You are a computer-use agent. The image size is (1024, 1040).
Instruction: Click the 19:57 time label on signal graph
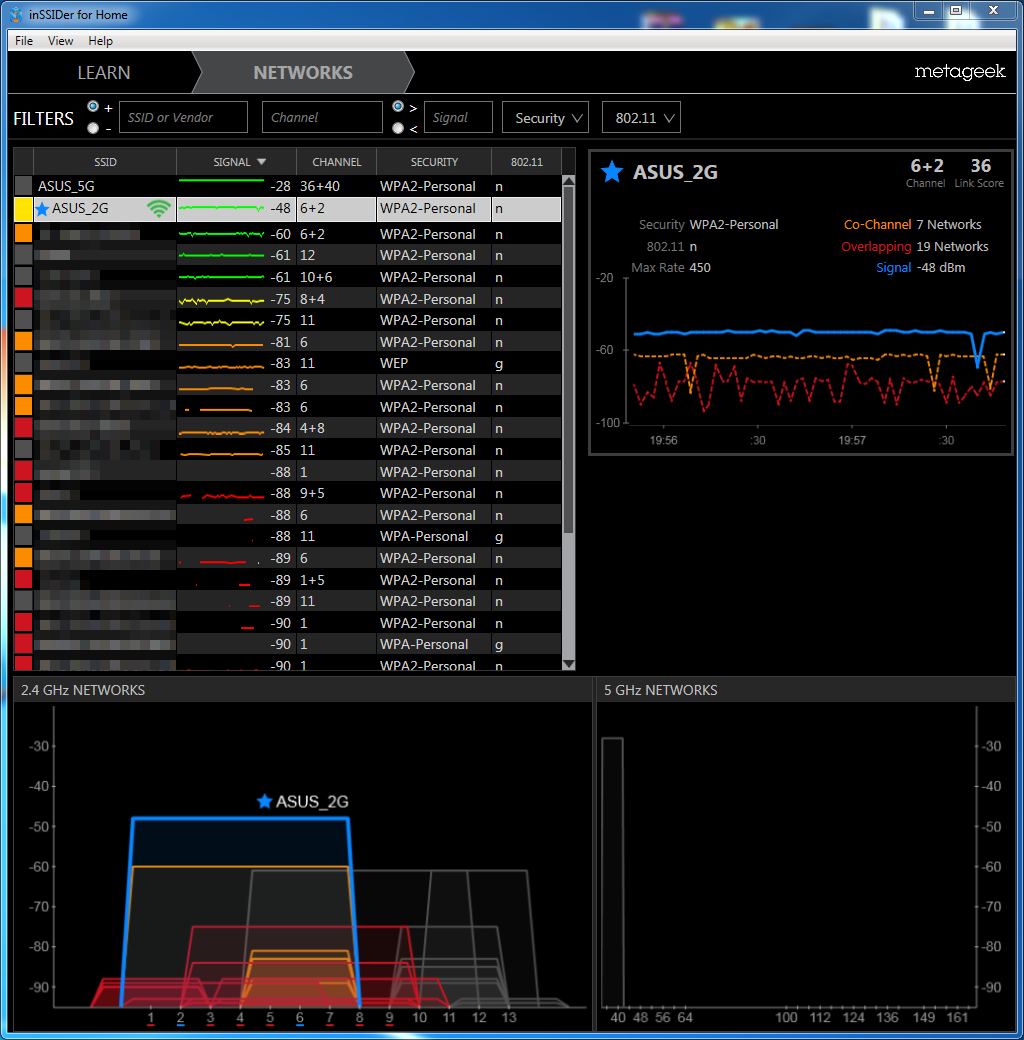(x=852, y=440)
